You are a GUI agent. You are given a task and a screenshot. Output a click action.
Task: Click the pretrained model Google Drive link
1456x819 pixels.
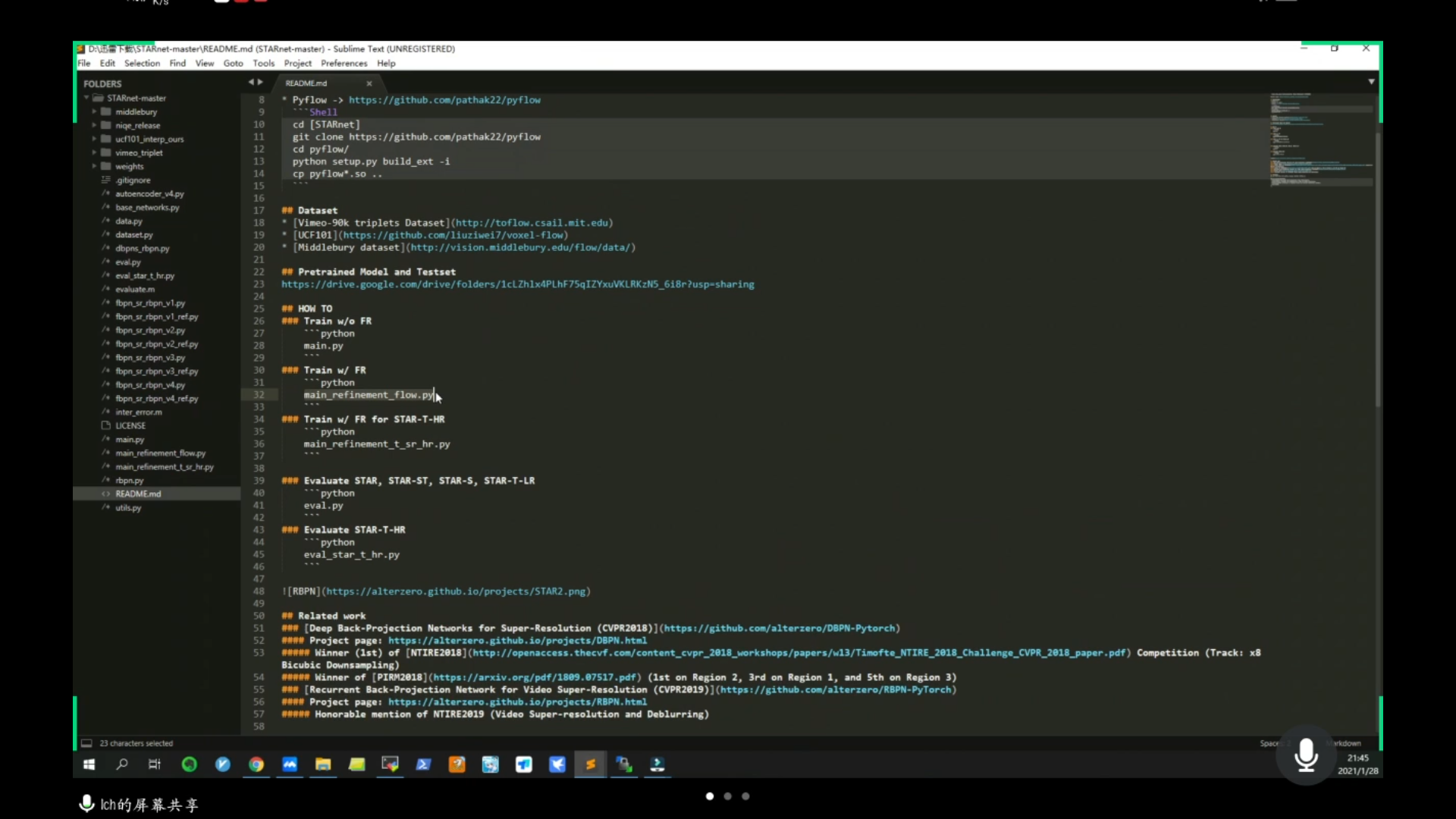point(517,284)
